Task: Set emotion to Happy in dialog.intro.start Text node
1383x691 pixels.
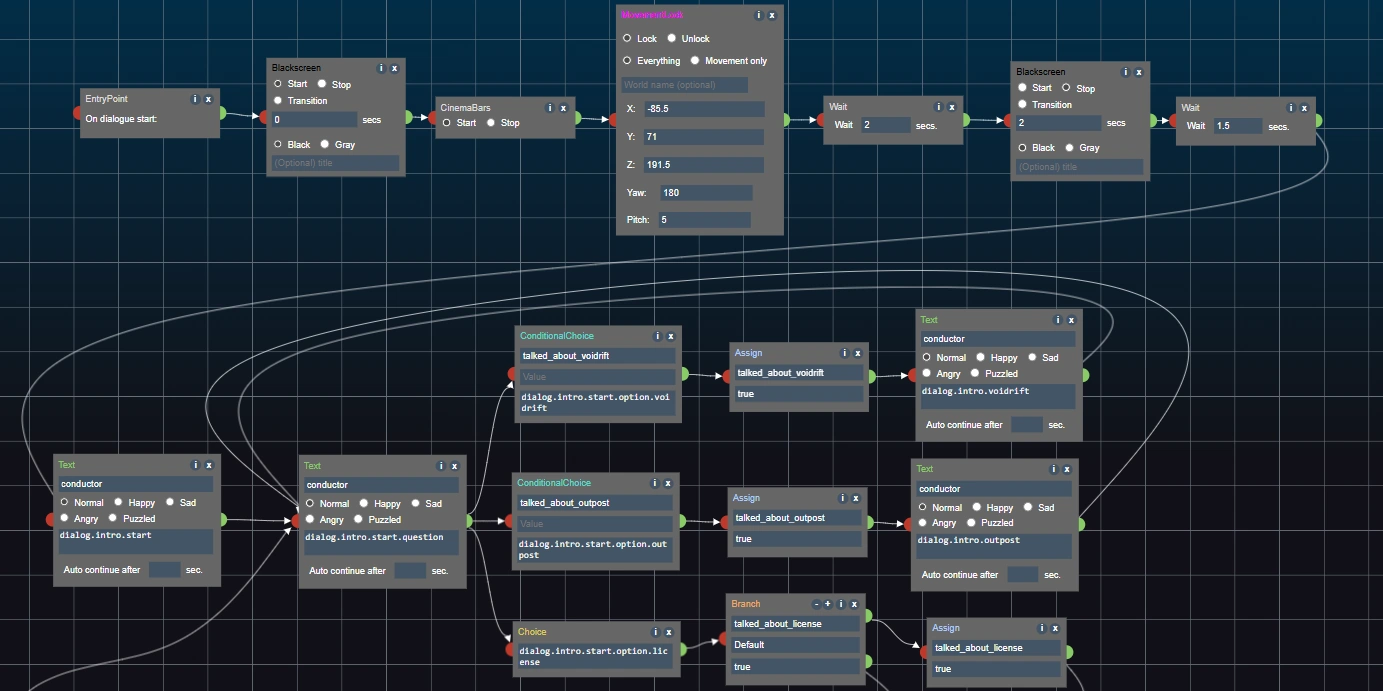Action: [x=119, y=502]
